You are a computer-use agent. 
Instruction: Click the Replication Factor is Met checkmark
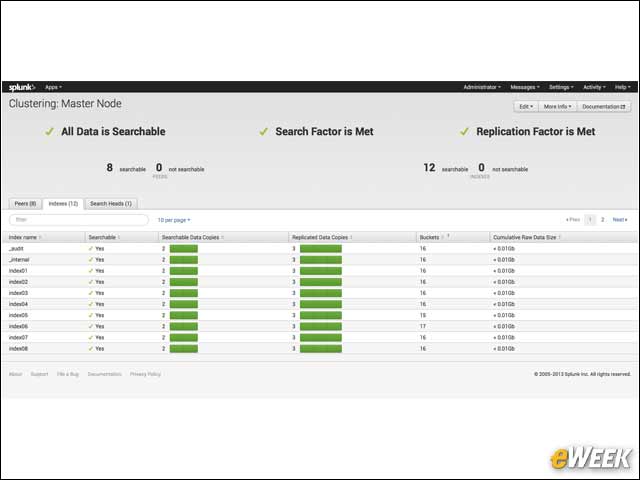pos(464,131)
